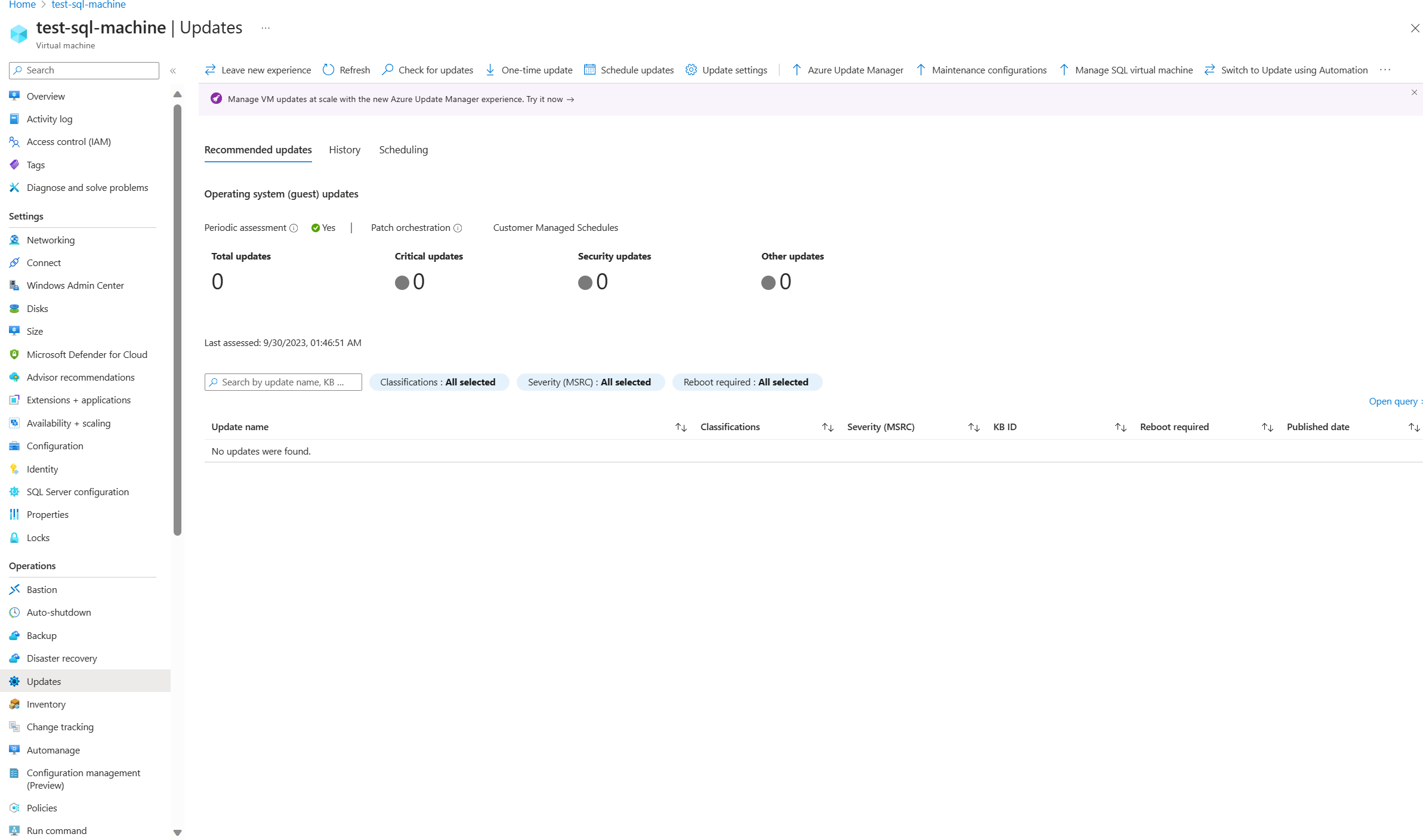Expand the Classifications filter dropdown
The height and width of the screenshot is (840, 1423).
[437, 382]
